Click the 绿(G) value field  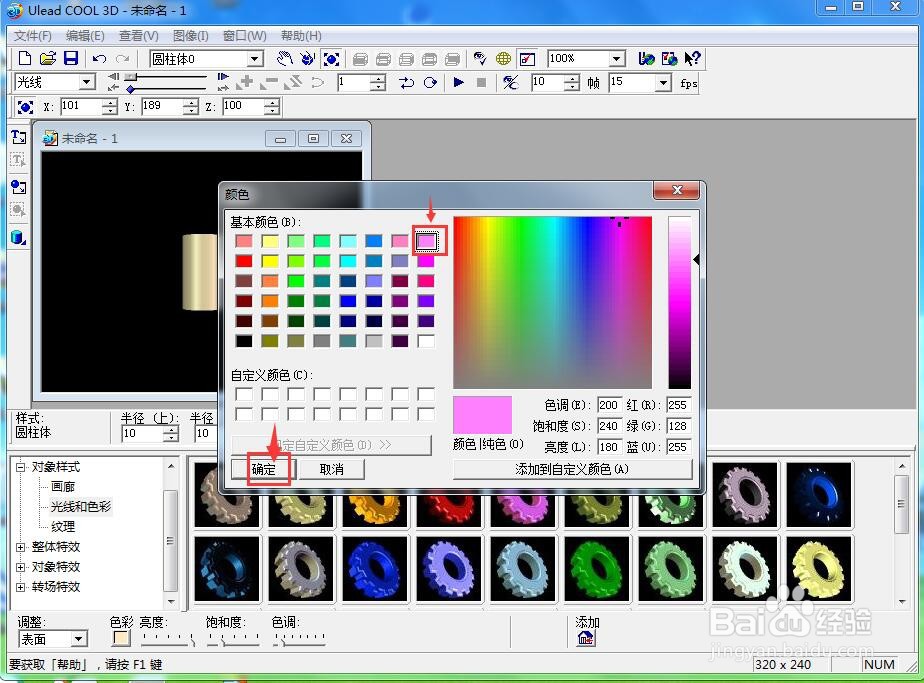coord(678,425)
